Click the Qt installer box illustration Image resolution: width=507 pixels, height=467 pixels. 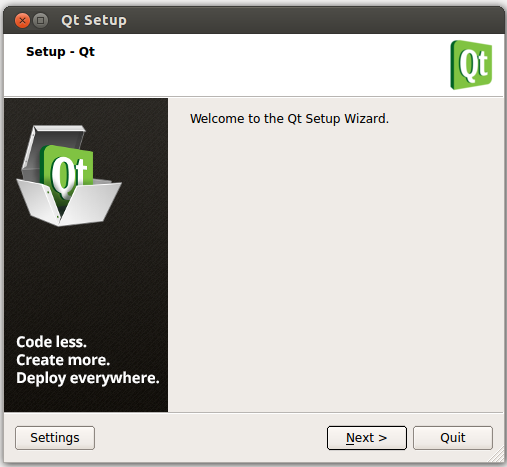tap(69, 176)
